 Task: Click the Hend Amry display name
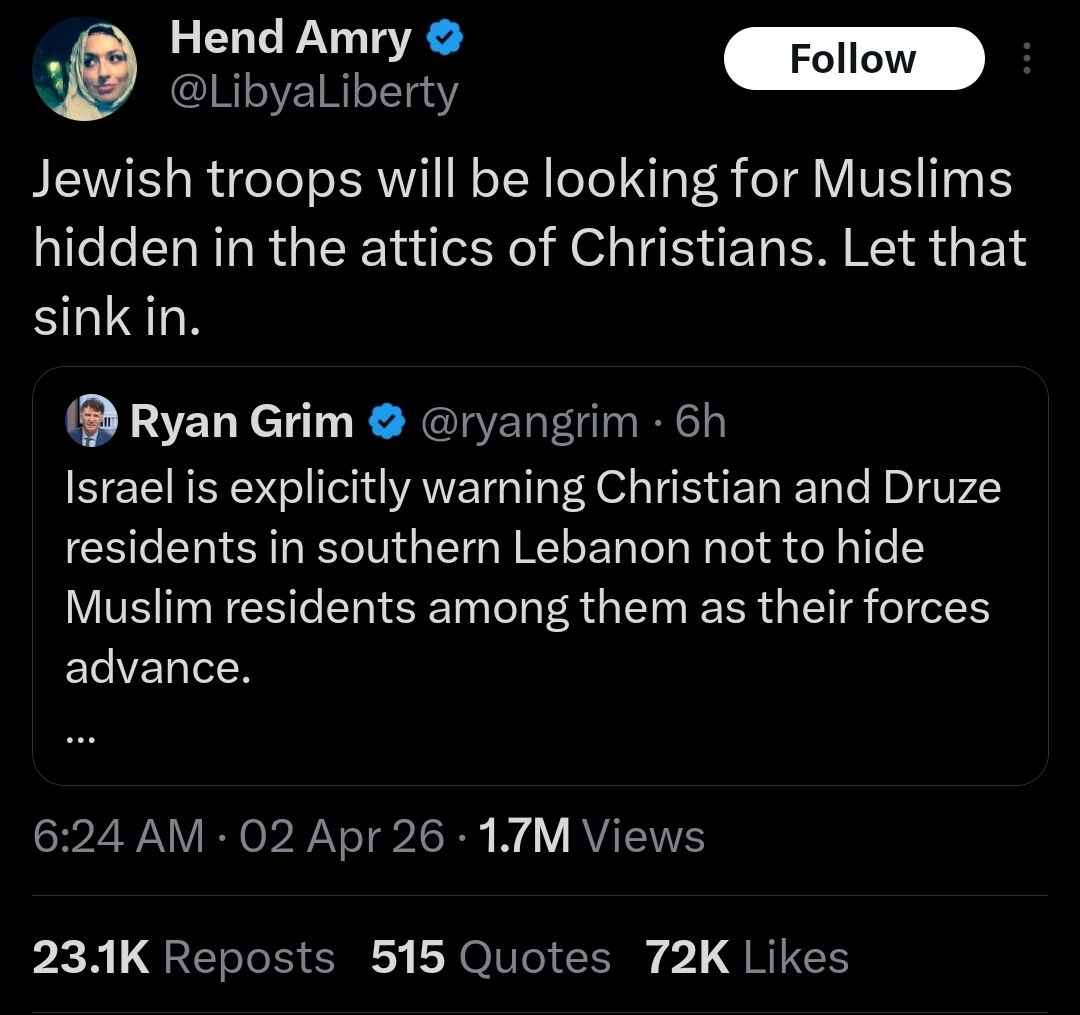click(291, 39)
